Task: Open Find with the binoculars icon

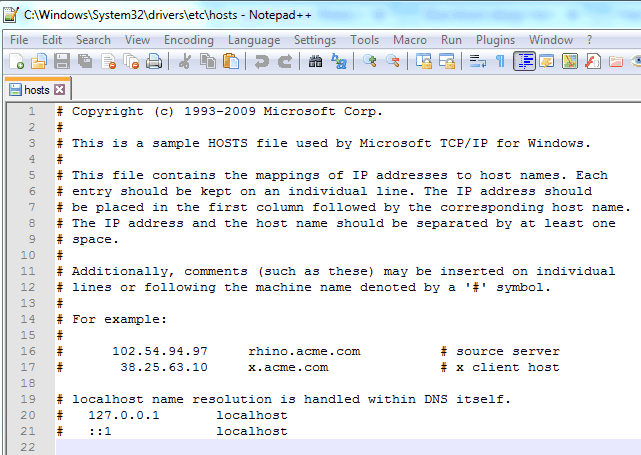Action: 315,61
